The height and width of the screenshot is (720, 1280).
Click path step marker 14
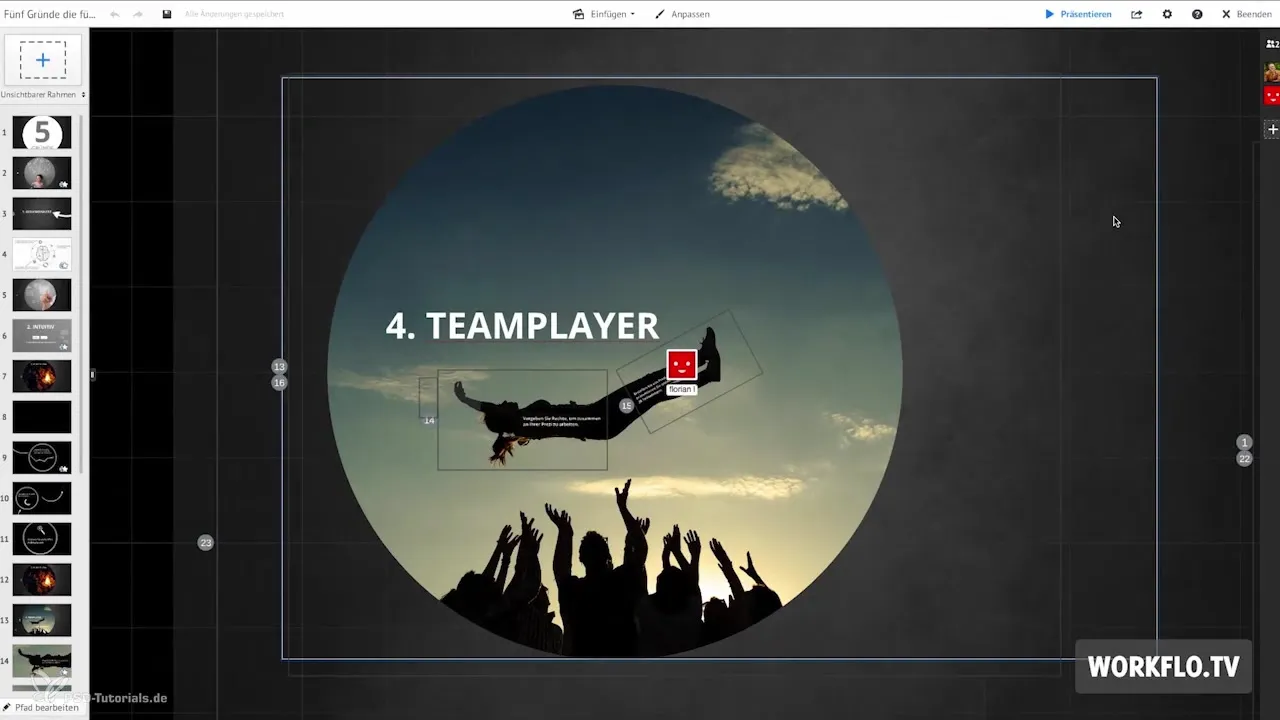click(429, 421)
